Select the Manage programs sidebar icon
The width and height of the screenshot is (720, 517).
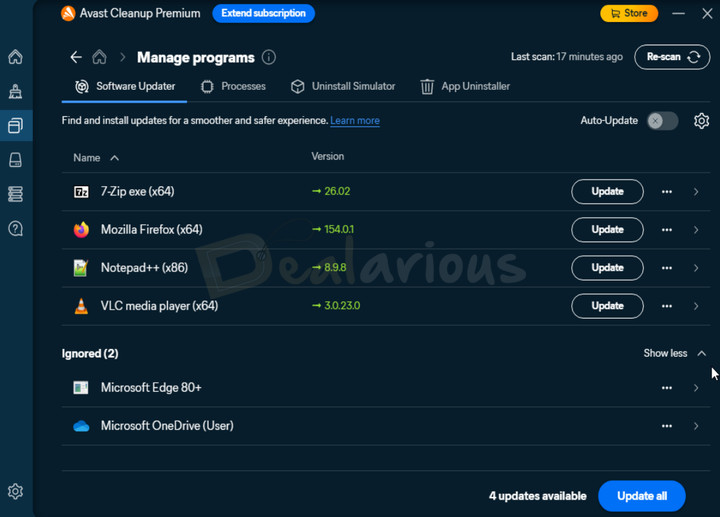pos(15,125)
